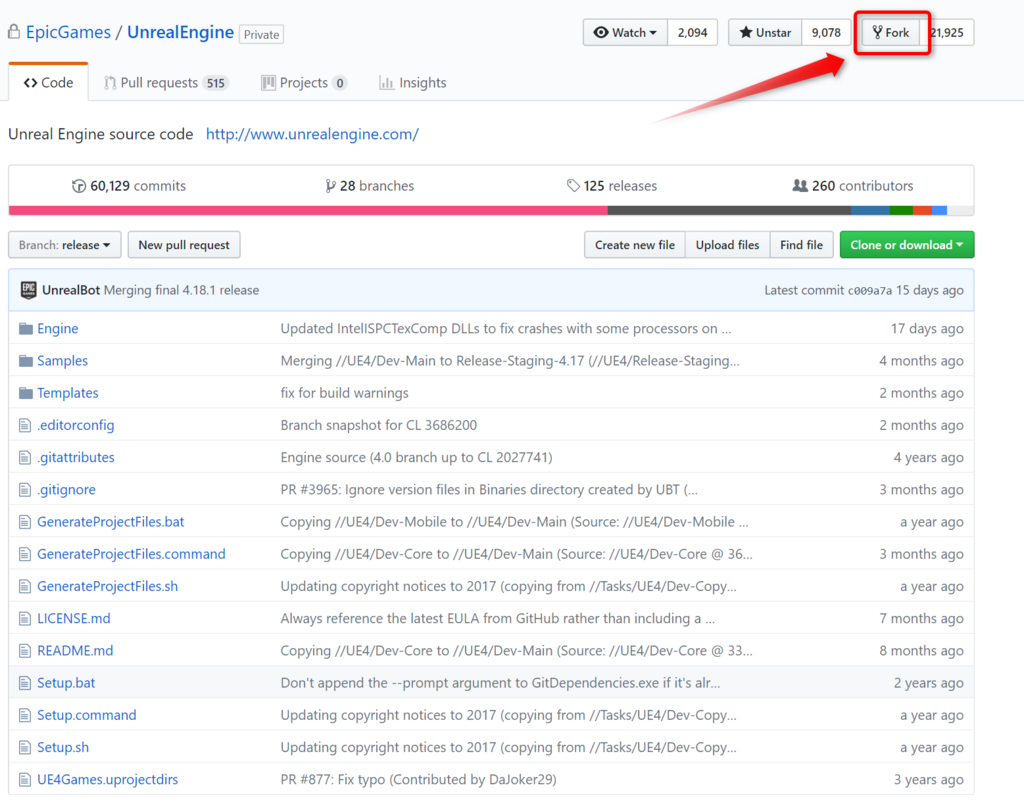Open the 260 contributors page
This screenshot has height=802, width=1024.
coord(852,186)
